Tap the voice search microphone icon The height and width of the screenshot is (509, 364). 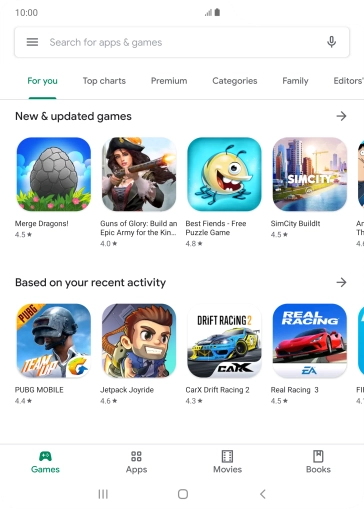[331, 42]
